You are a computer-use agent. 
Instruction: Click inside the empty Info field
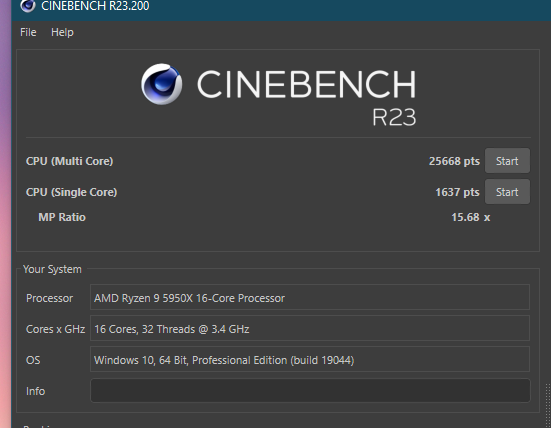tap(310, 390)
